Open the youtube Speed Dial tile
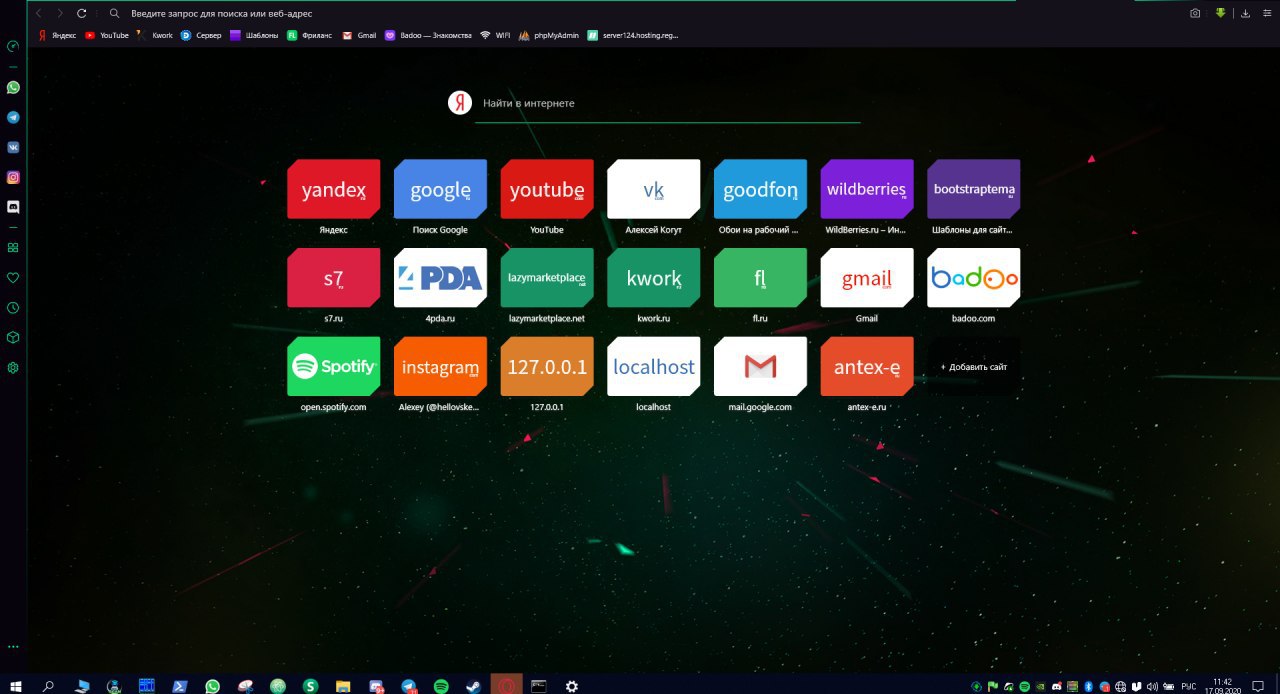1280x694 pixels. (547, 189)
